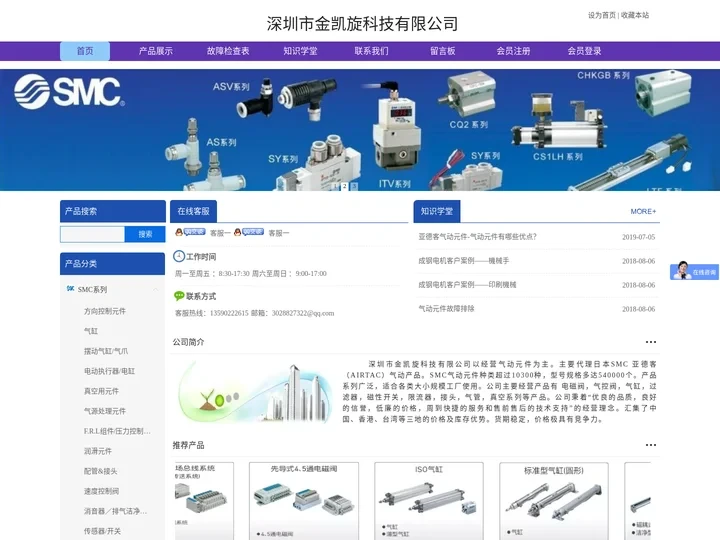Open the 摆动气缸/气爪 category
This screenshot has height=540, width=720.
(x=106, y=351)
